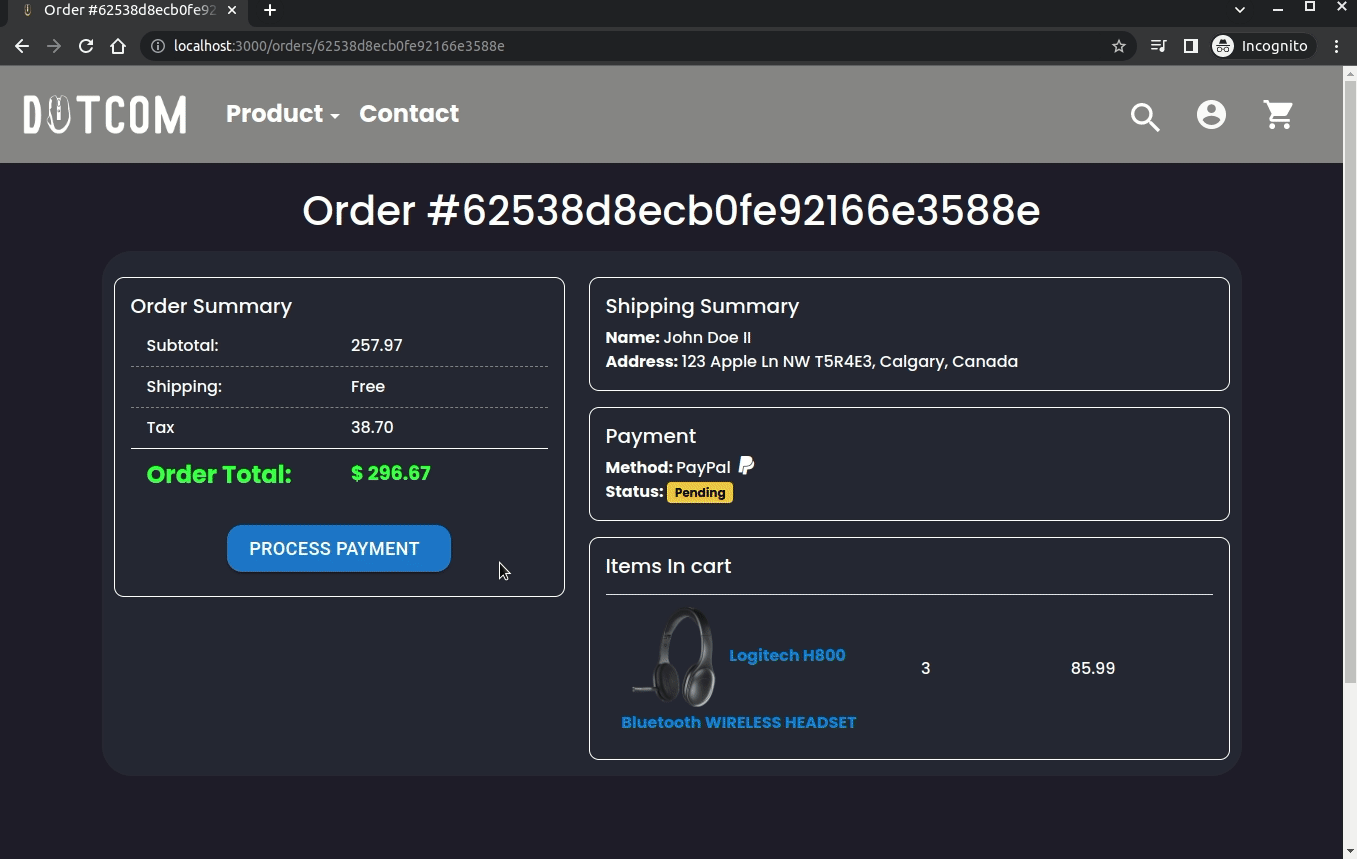1357x859 pixels.
Task: Click the Logitech headset product thumbnail
Action: (673, 657)
